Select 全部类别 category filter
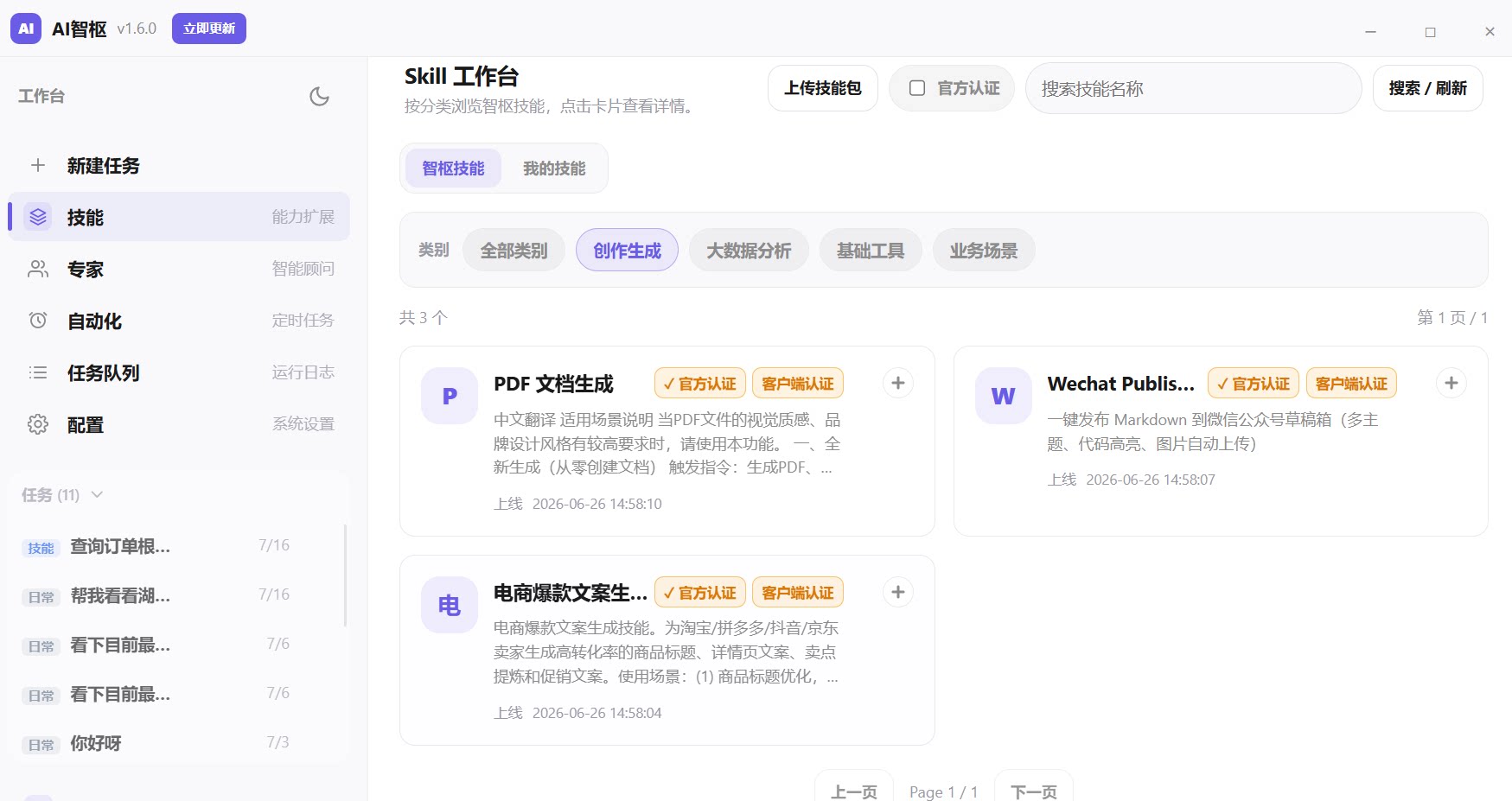This screenshot has width=1512, height=801. coord(514,251)
